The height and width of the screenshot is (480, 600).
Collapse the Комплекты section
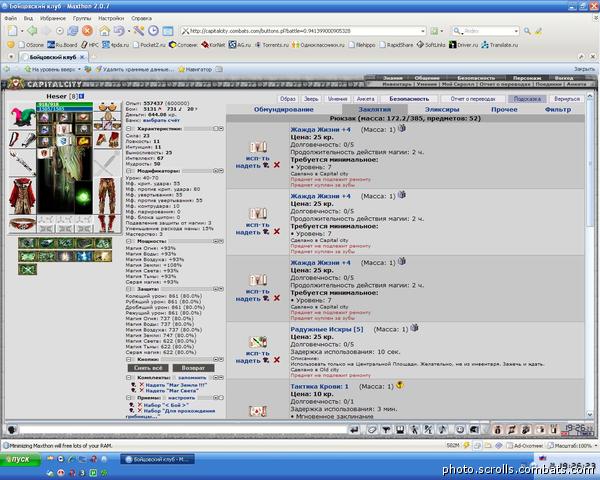point(129,377)
